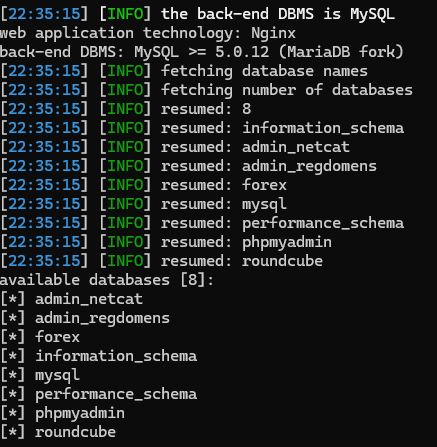Click the 'fetching database names' log text
Image resolution: width=437 pixels, height=447 pixels.
[264, 71]
